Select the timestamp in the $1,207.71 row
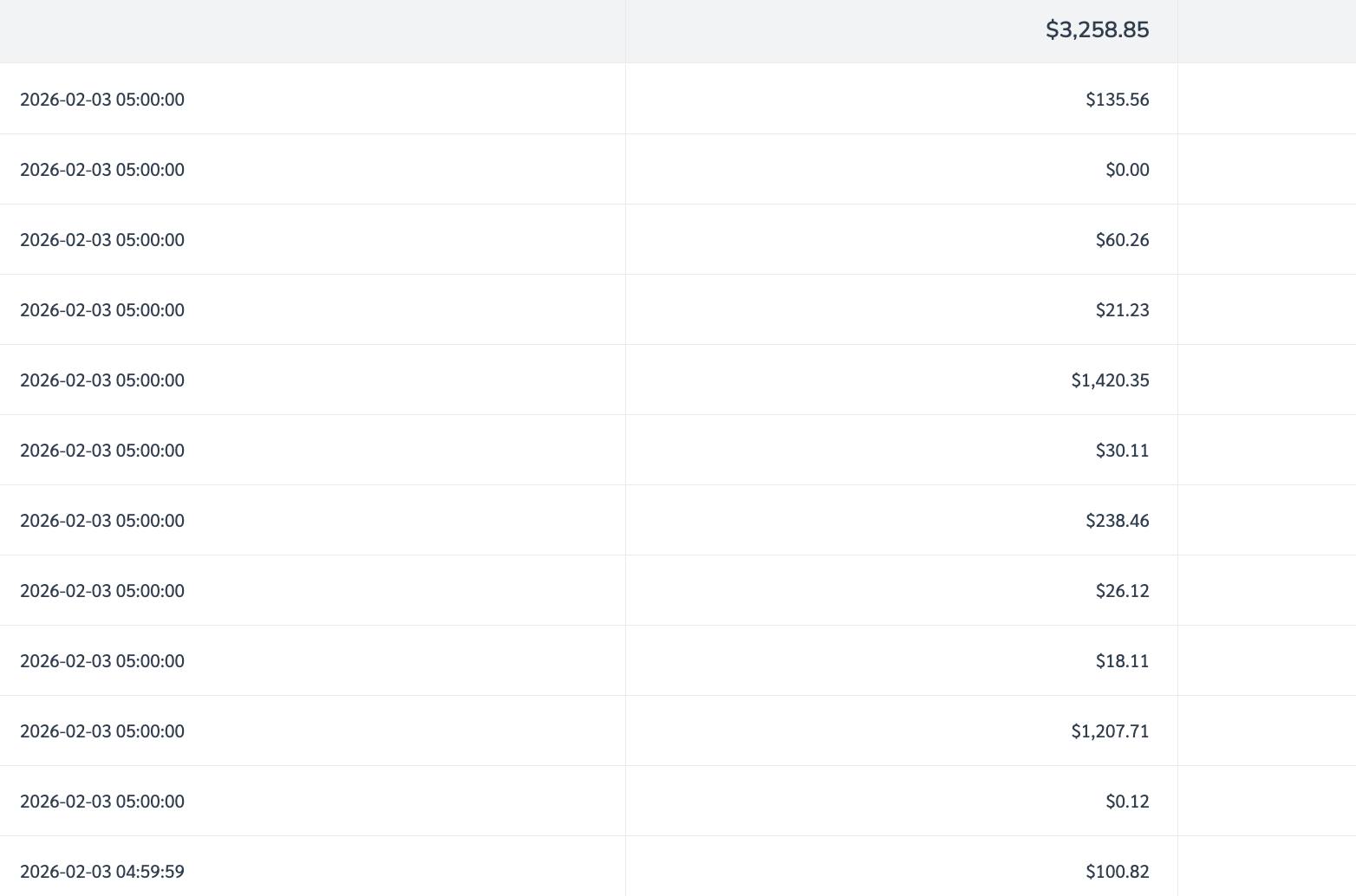Screen dimensions: 1356x896 (x=102, y=731)
